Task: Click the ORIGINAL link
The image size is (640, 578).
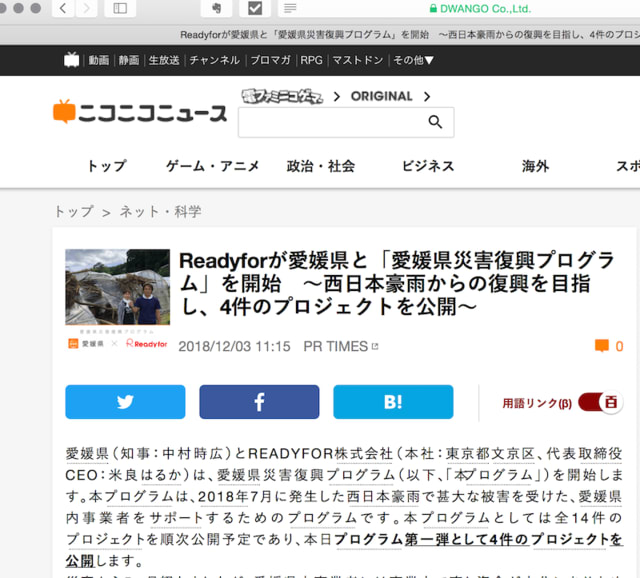Action: (382, 96)
